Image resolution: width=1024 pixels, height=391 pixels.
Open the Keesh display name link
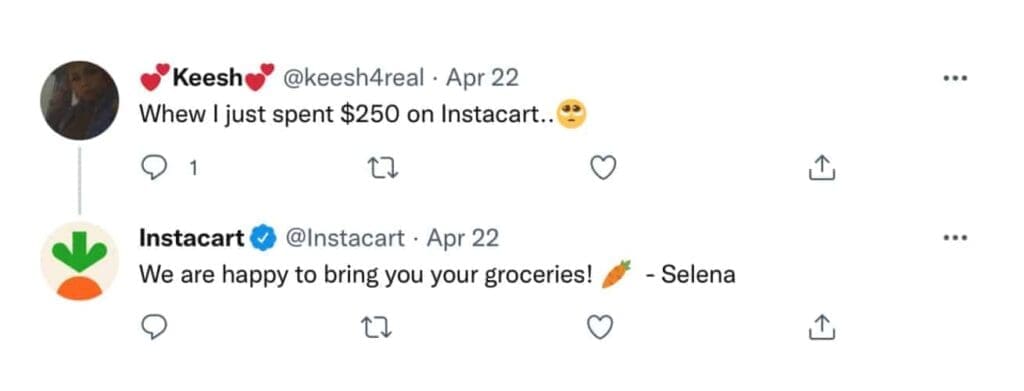coord(208,78)
